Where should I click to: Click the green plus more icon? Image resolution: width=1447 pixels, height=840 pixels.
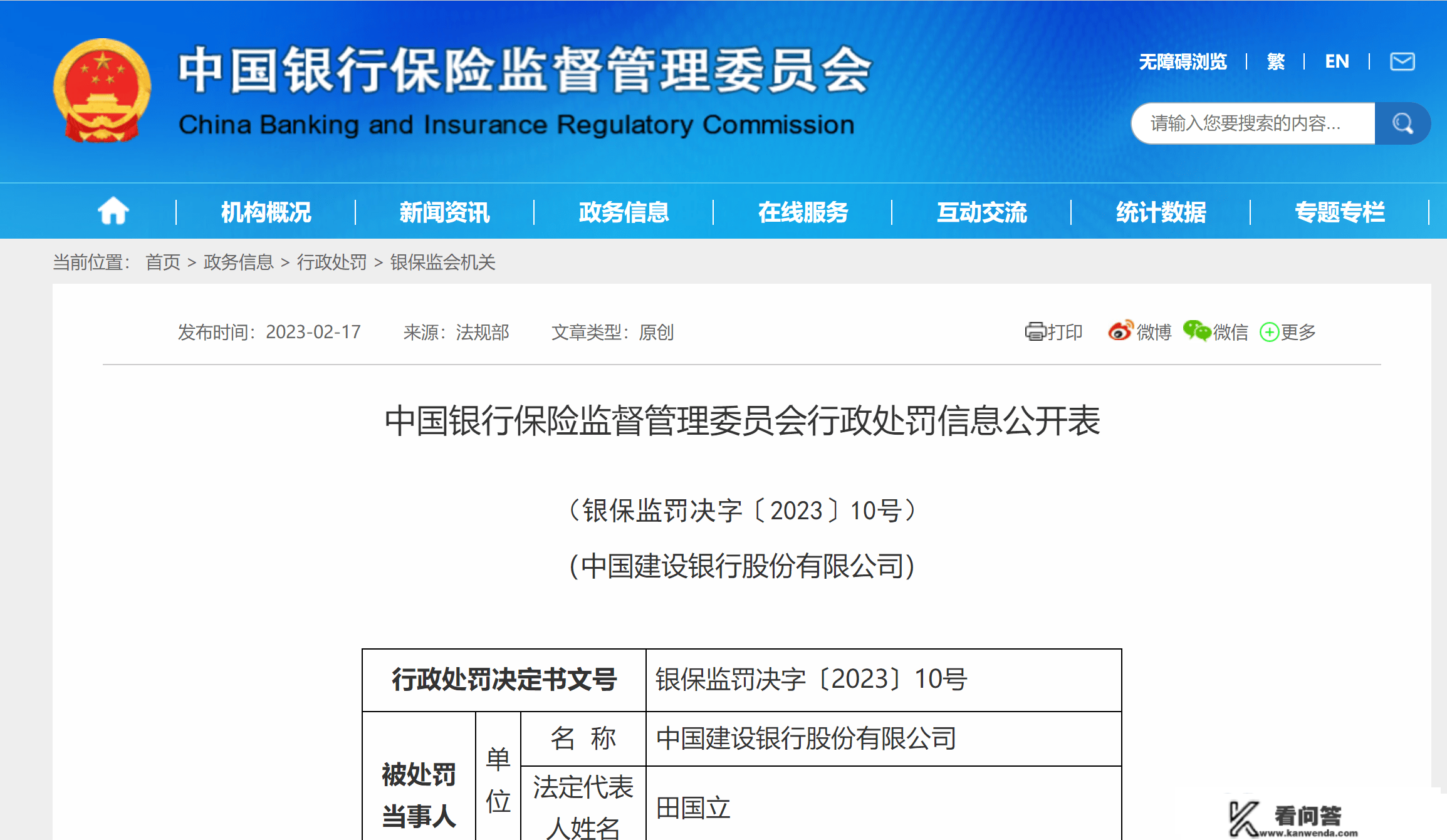pos(1269,332)
